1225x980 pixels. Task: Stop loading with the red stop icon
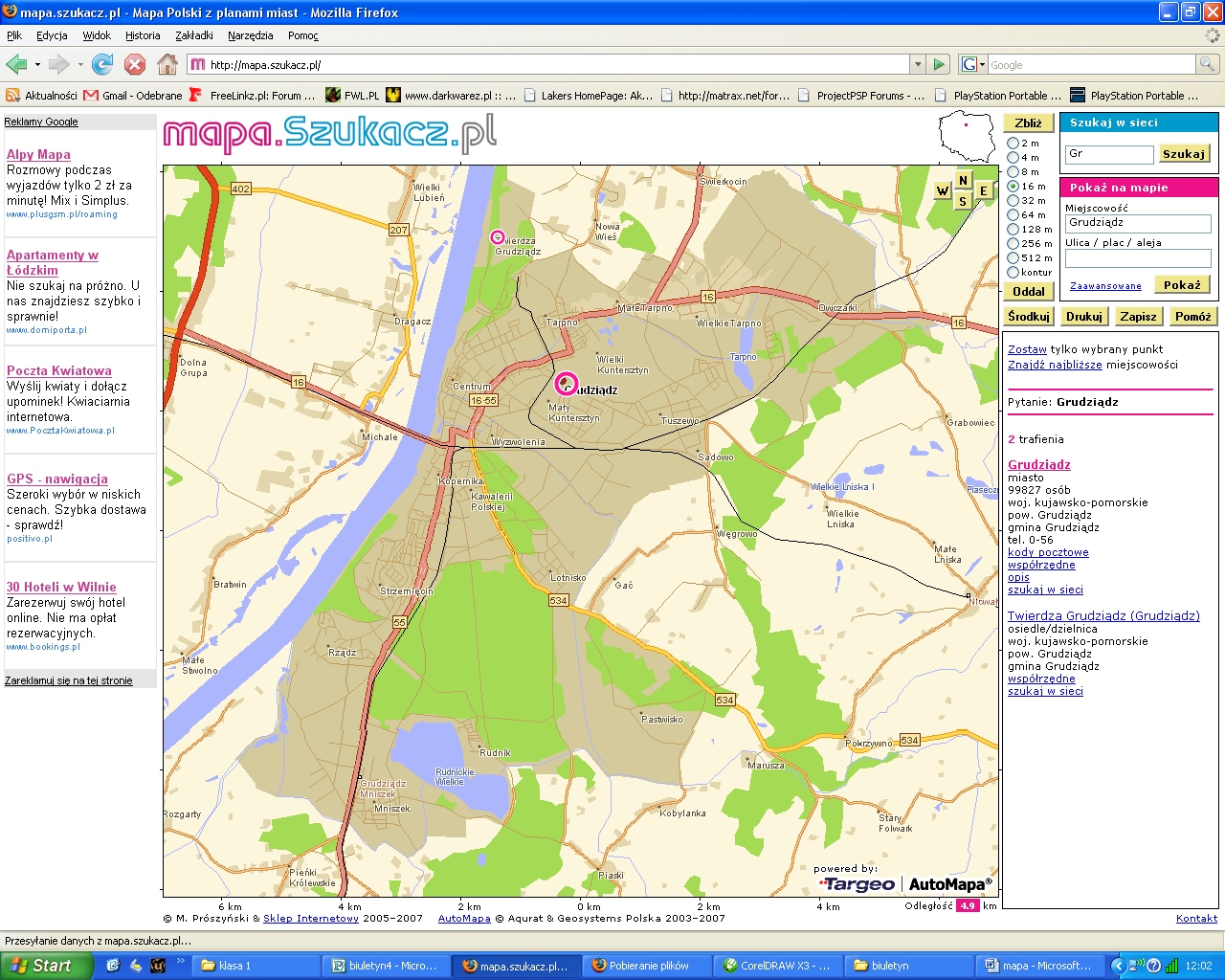pos(135,64)
